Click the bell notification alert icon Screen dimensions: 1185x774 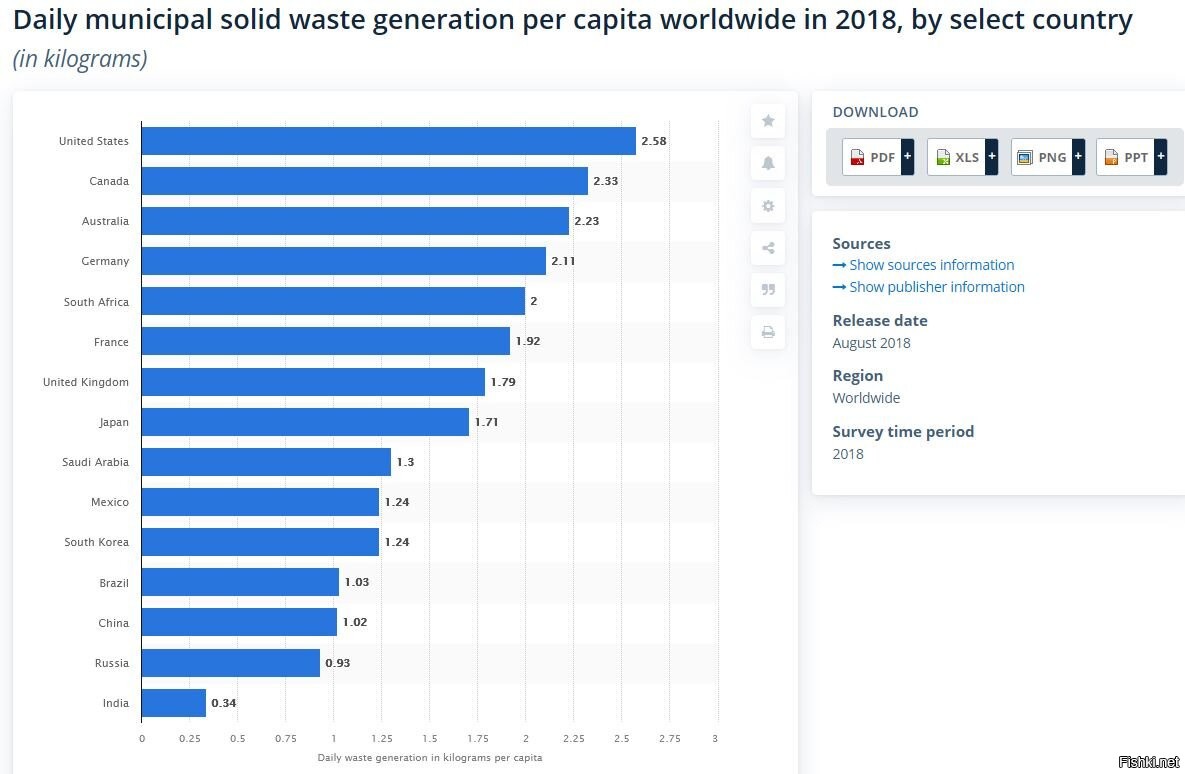(768, 163)
